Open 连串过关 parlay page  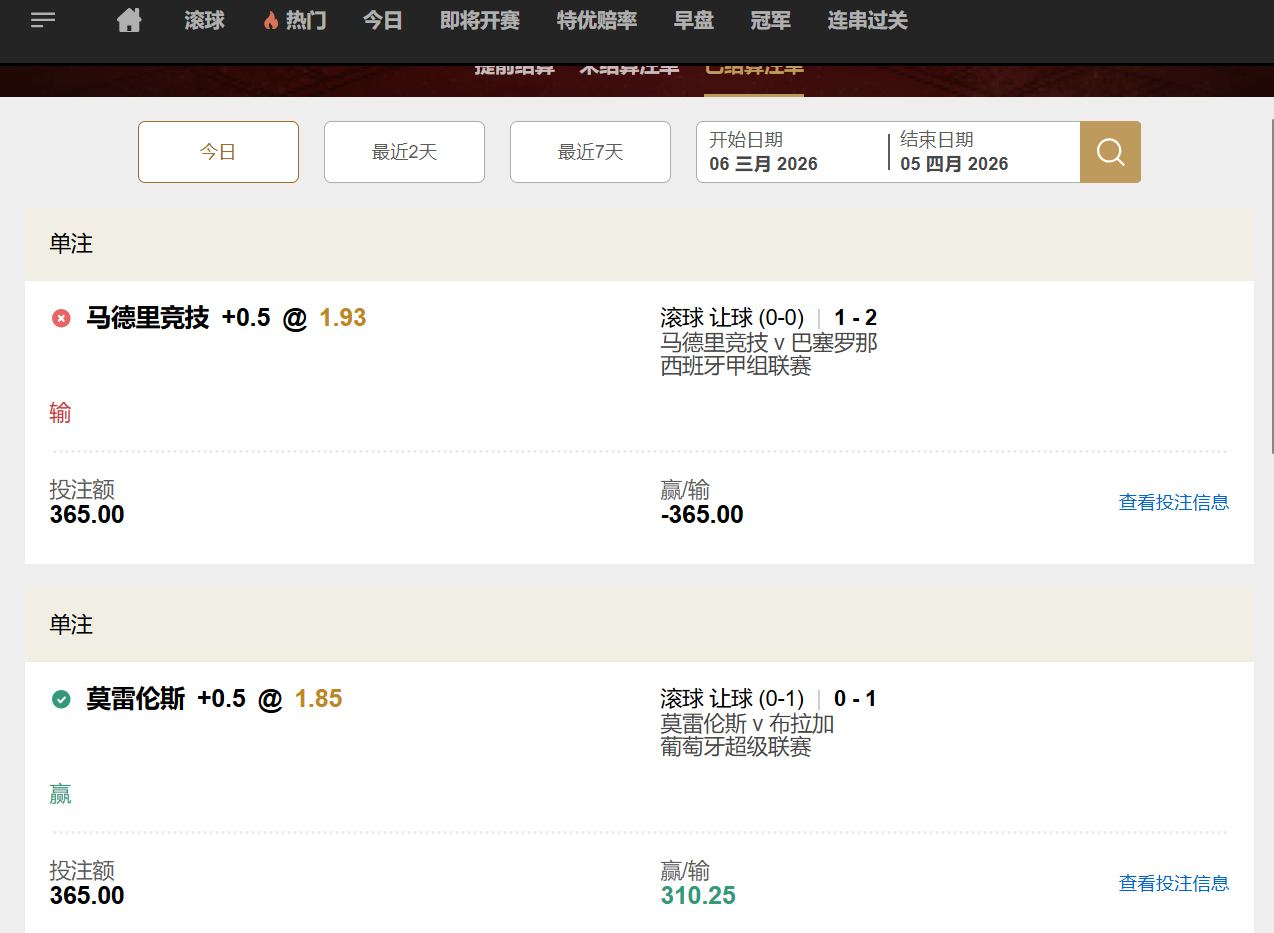(x=867, y=21)
